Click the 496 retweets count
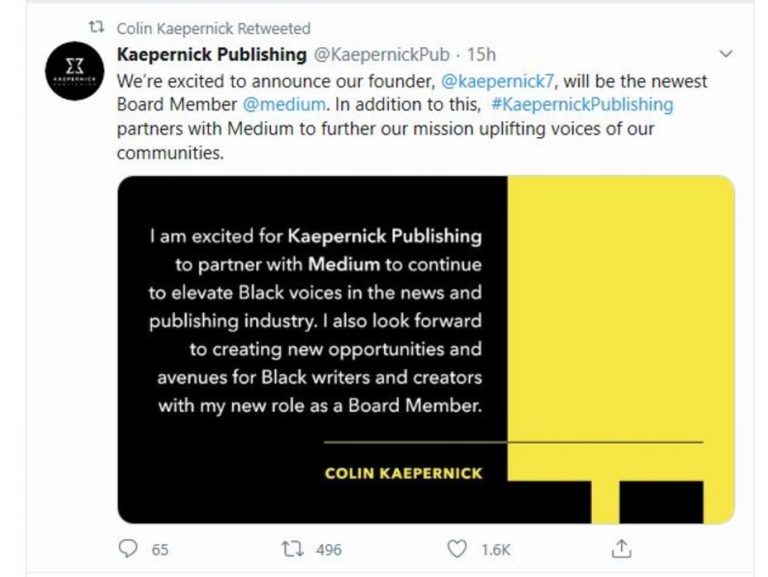 [x=328, y=549]
